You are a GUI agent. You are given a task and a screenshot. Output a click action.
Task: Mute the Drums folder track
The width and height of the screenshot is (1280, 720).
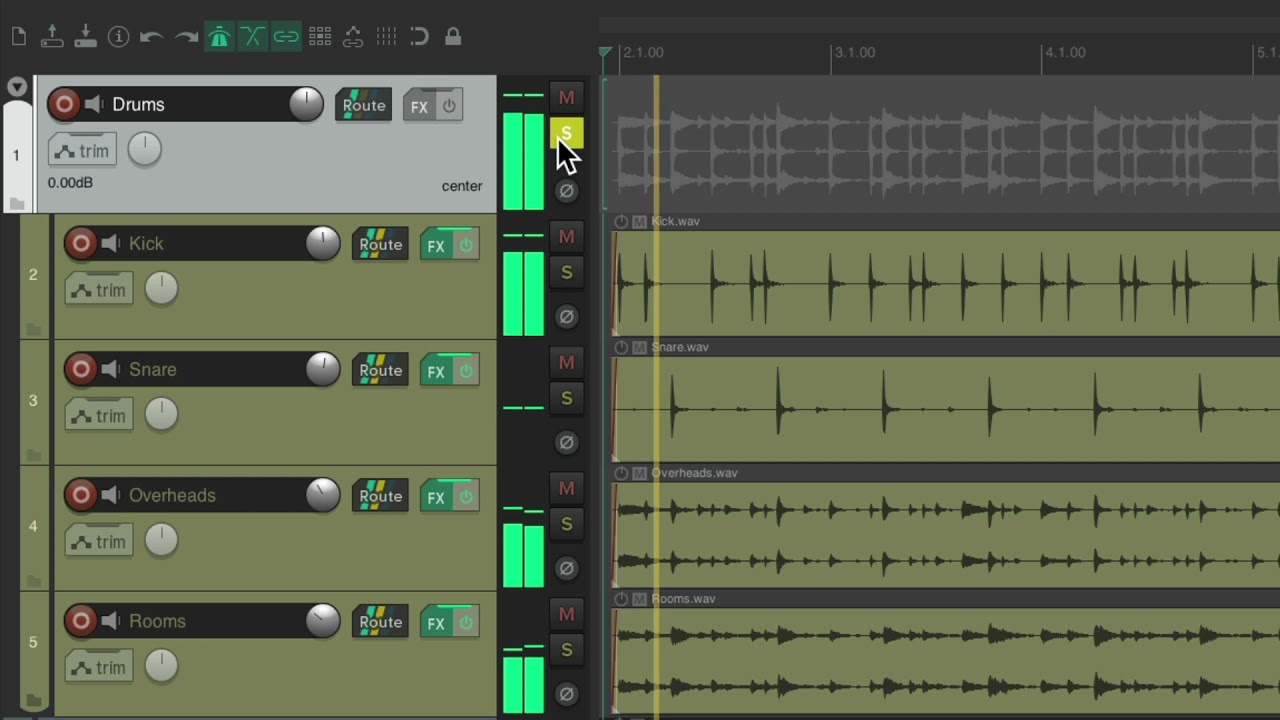(x=567, y=97)
